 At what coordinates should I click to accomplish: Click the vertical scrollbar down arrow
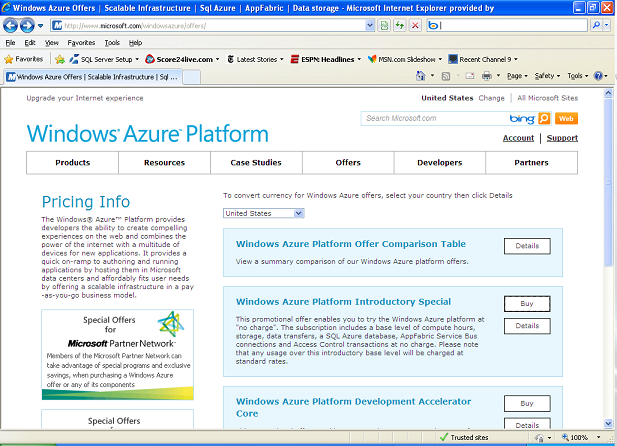coord(608,424)
